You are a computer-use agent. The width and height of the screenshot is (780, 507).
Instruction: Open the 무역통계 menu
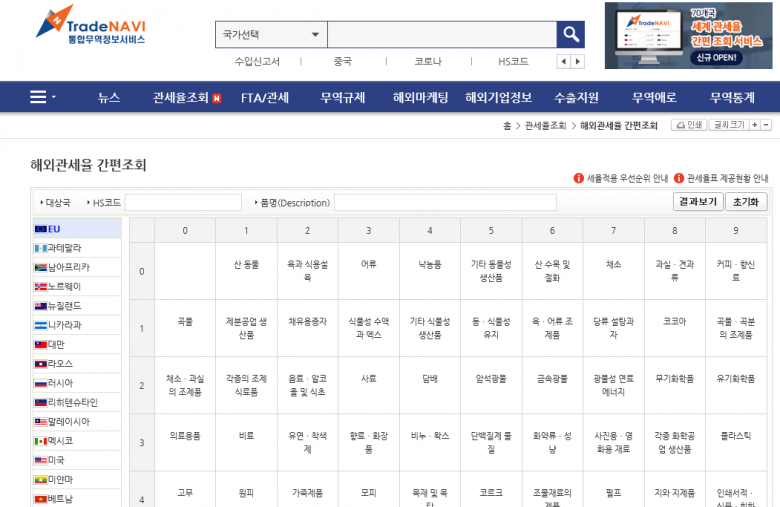pyautogui.click(x=732, y=98)
